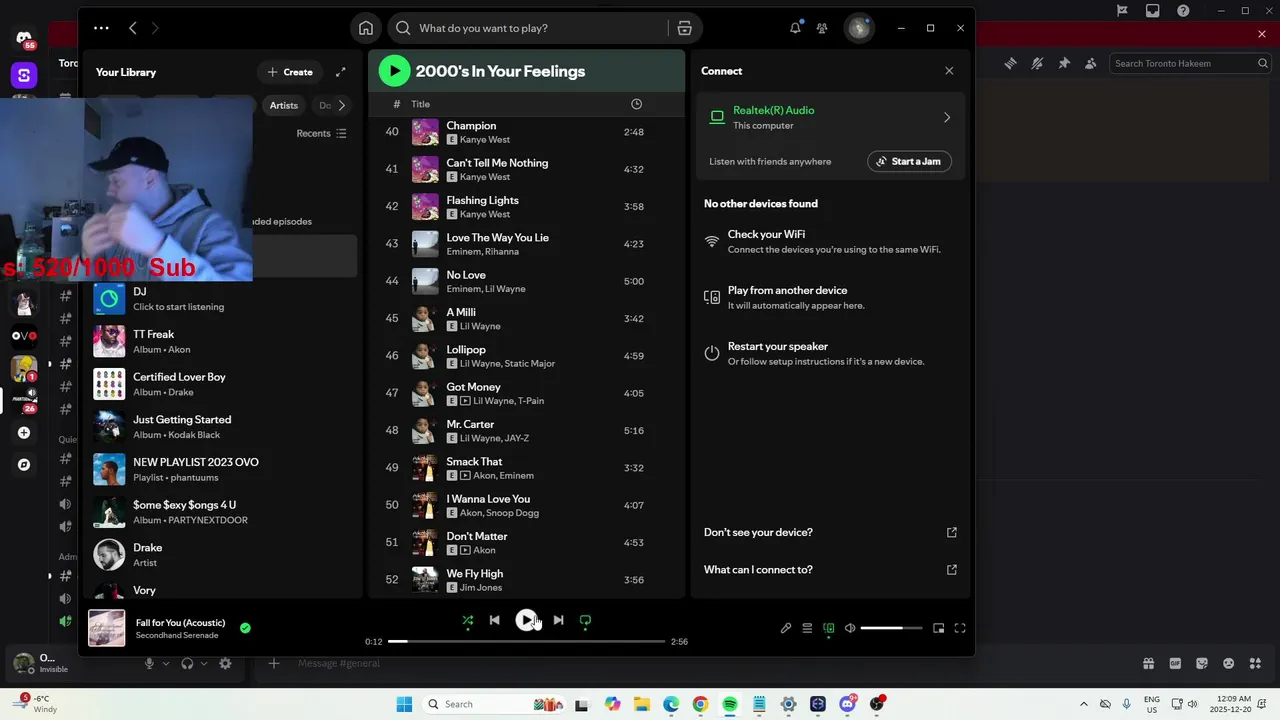1280x720 pixels.
Task: Toggle repeat mode in Spotify
Action: (x=585, y=620)
